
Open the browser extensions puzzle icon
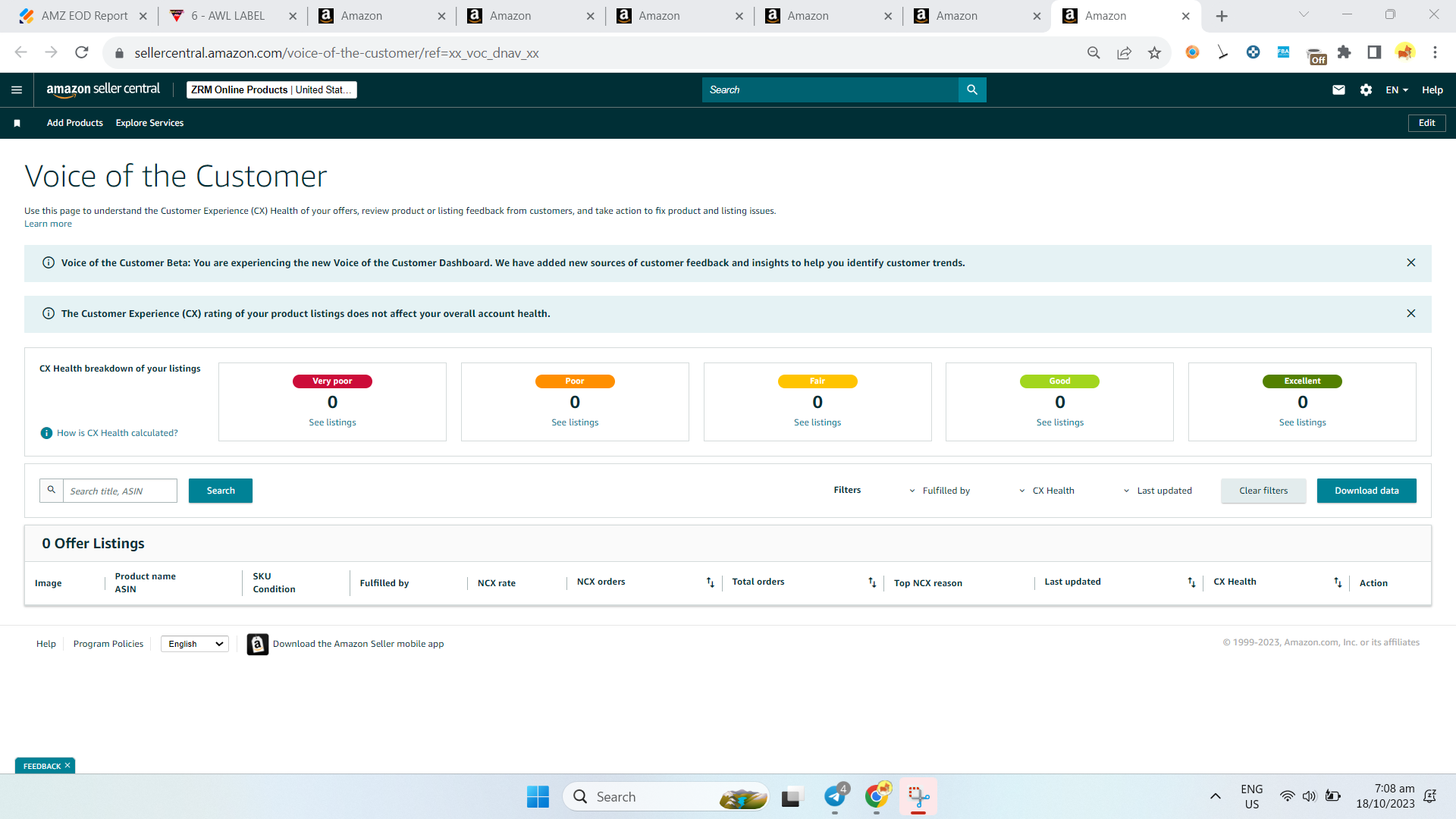[1344, 52]
